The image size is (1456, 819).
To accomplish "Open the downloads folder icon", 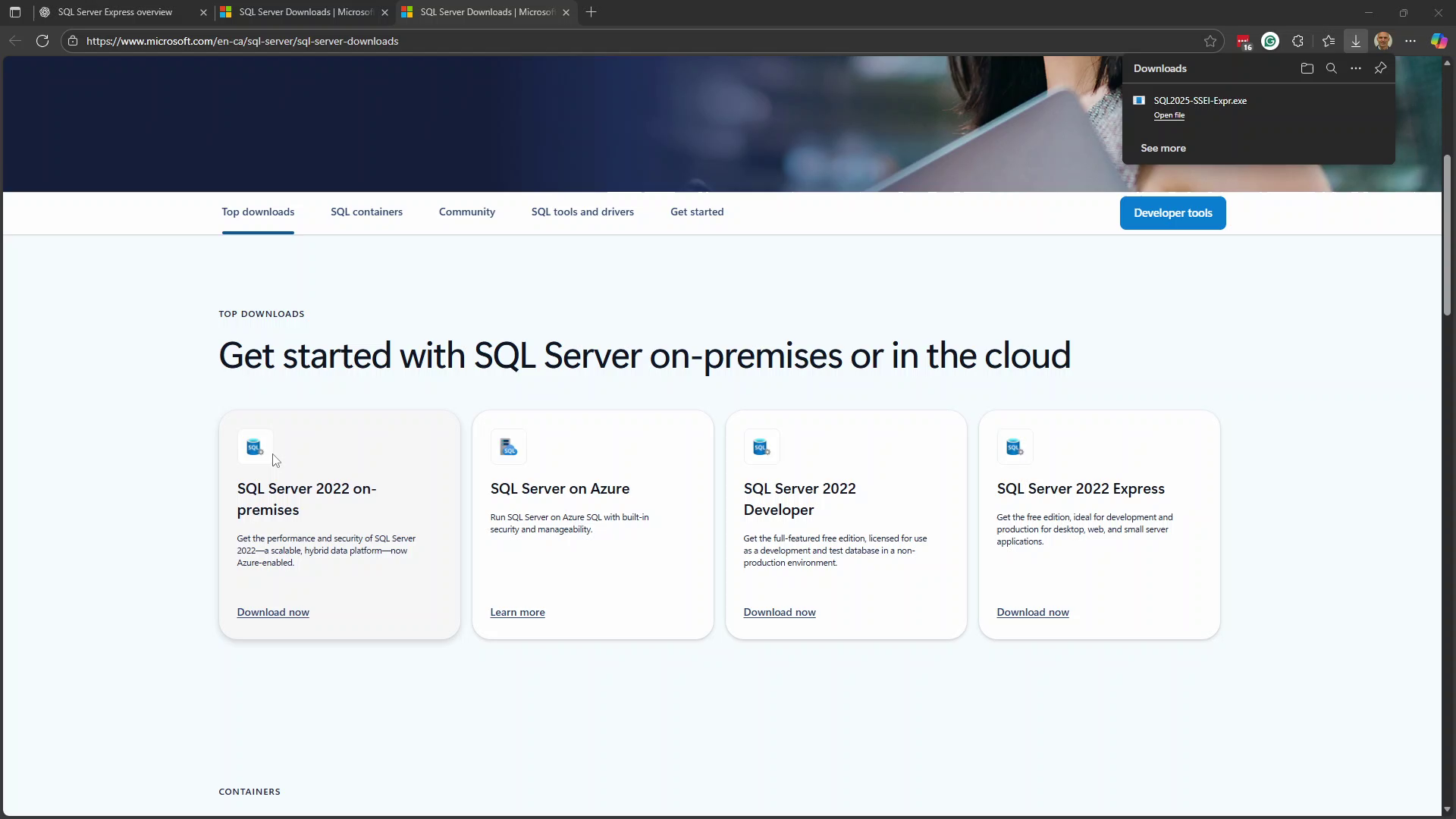I will tap(1307, 68).
